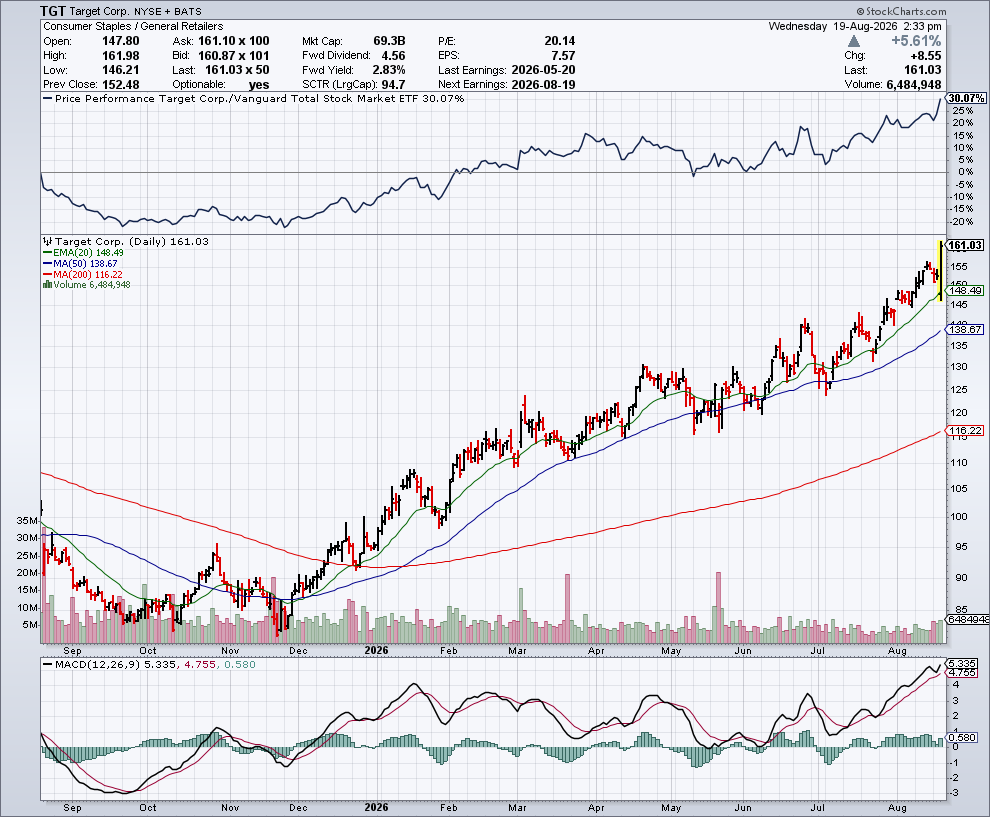Viewport: 990px width, 817px height.
Task: Click the Mkt Cap value 69.3B
Action: pyautogui.click(x=389, y=41)
